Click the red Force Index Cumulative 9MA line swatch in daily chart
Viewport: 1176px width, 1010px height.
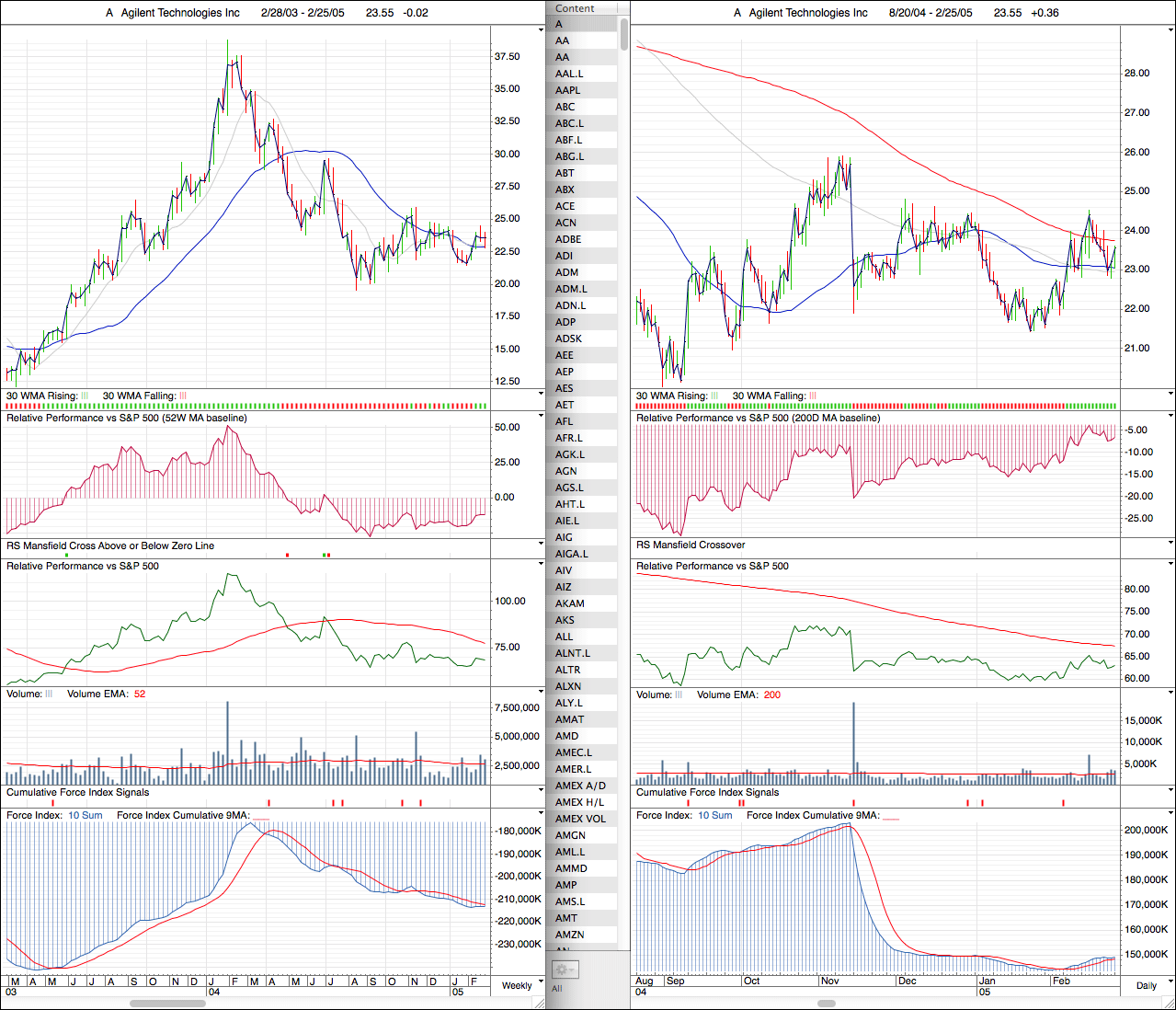point(891,816)
